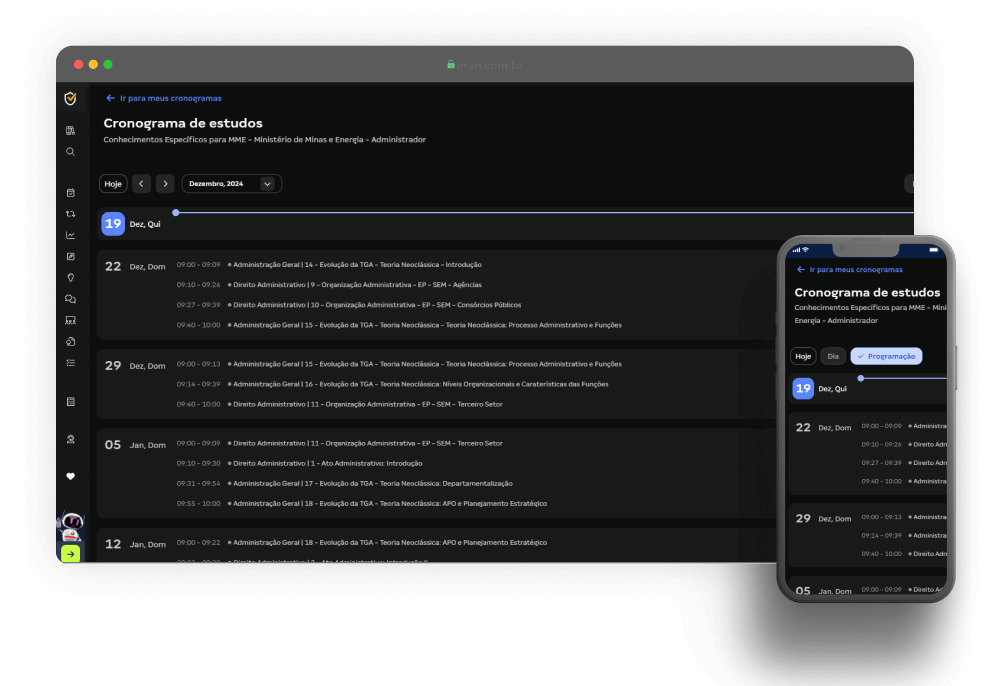Screen dimensions: 1007x686
Task: Click the Gran shield logo in sidebar
Action: [x=70, y=98]
